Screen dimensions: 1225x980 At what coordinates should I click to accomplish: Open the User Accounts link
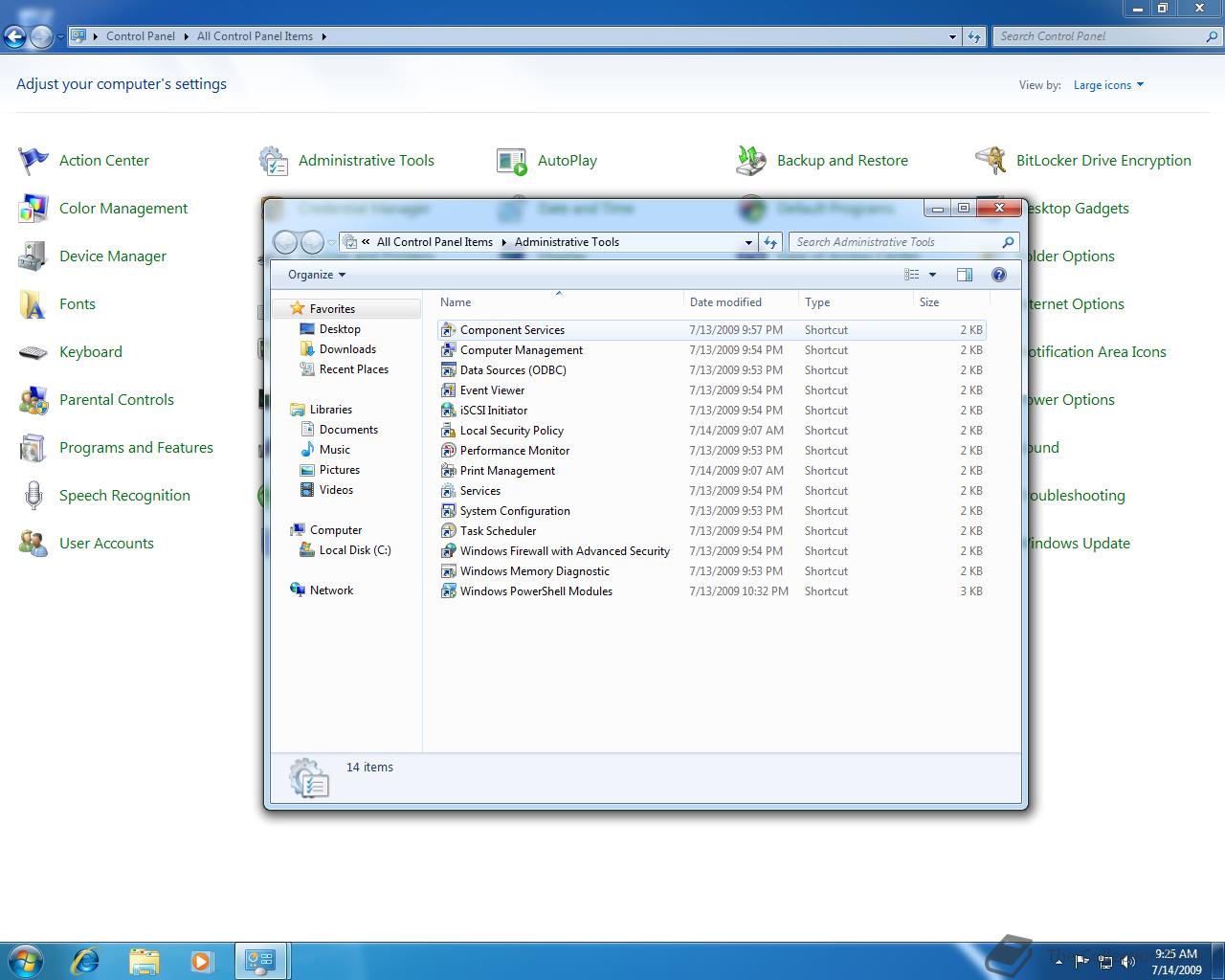(x=106, y=544)
